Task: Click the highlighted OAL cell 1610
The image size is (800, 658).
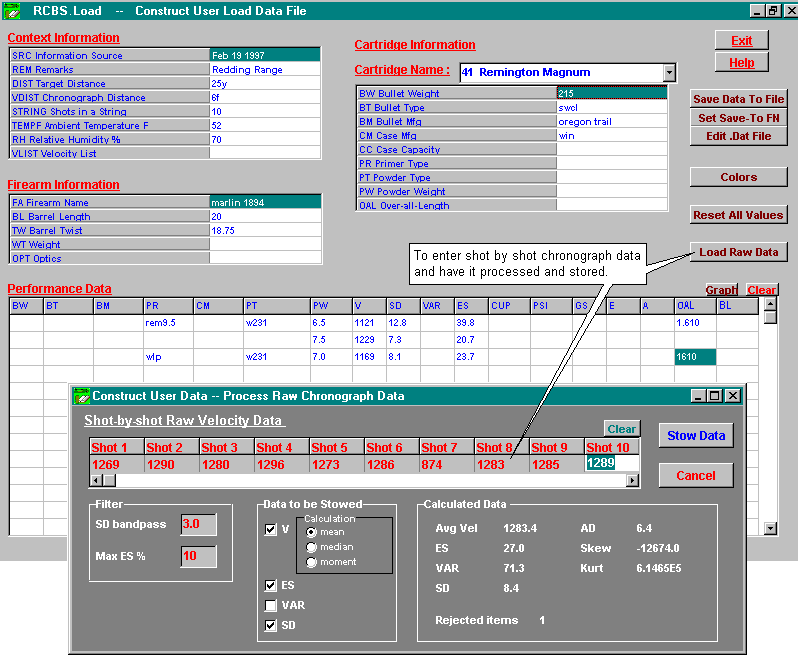Action: pyautogui.click(x=695, y=357)
